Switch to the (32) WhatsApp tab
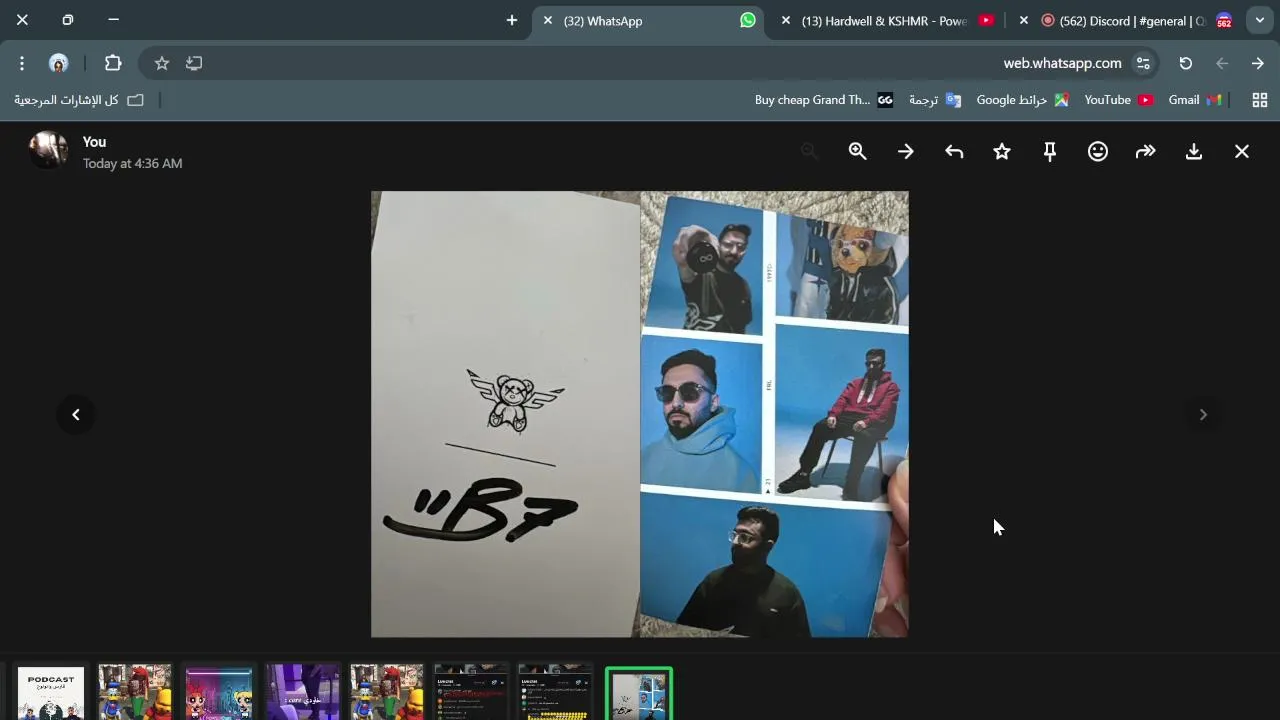Image resolution: width=1280 pixels, height=720 pixels. [x=650, y=20]
